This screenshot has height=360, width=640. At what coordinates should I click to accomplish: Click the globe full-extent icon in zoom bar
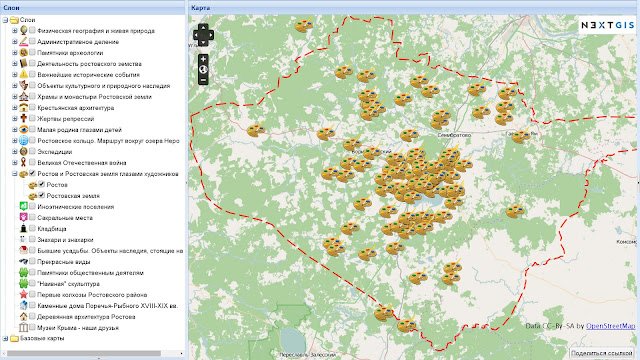(203, 70)
